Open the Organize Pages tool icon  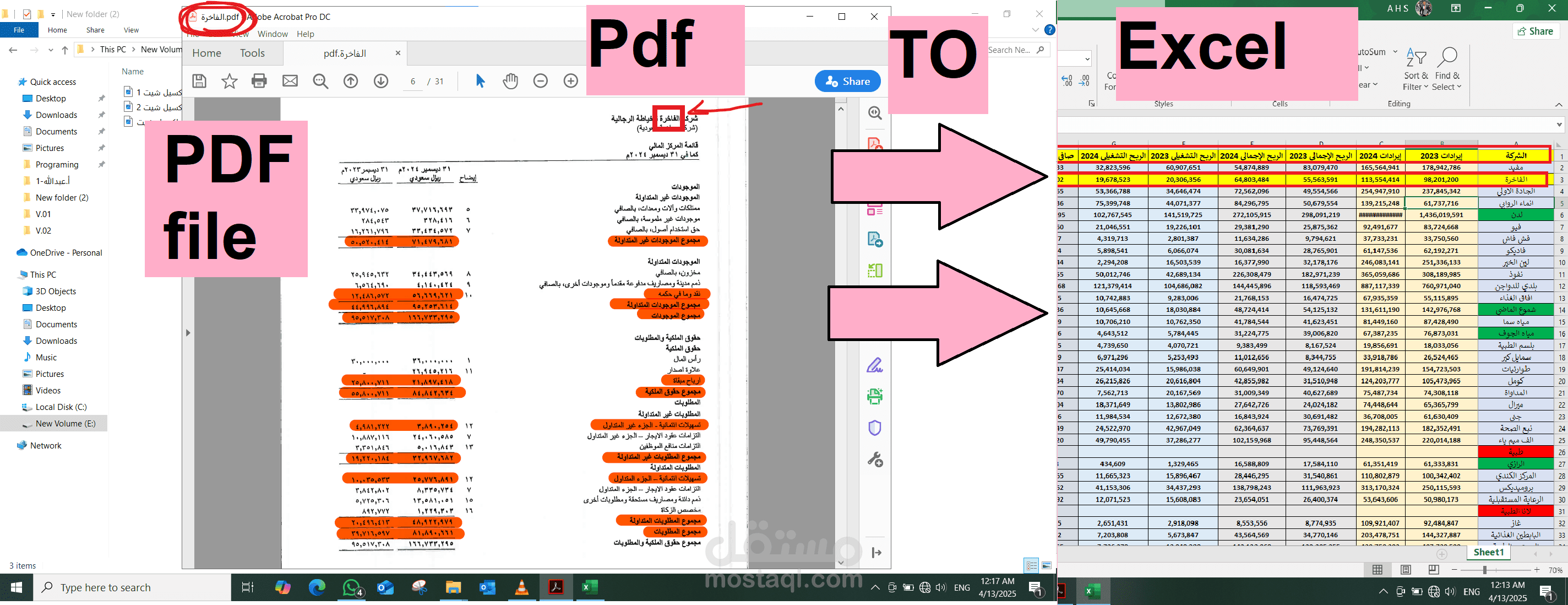point(875,271)
